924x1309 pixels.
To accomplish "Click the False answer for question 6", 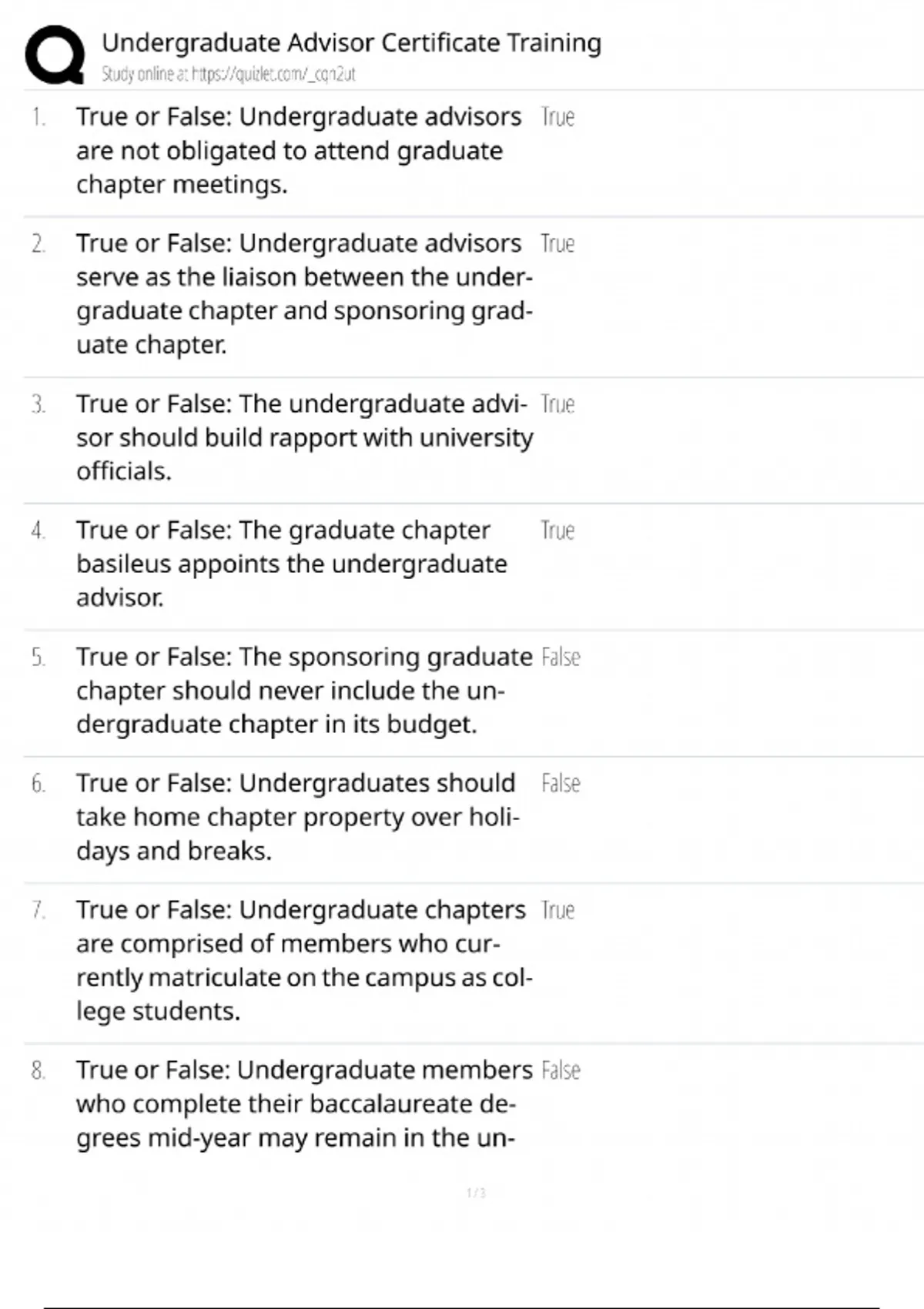I will [561, 784].
